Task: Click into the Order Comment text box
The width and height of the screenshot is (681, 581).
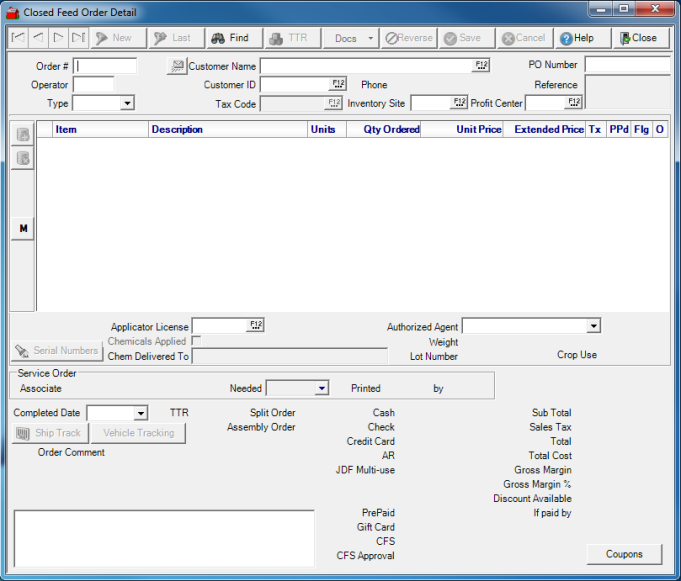Action: click(164, 537)
